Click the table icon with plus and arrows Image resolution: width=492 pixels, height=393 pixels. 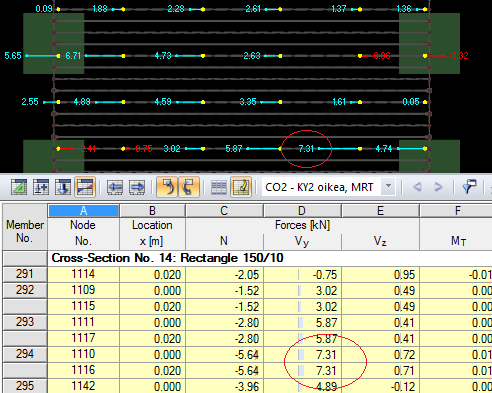pos(41,187)
